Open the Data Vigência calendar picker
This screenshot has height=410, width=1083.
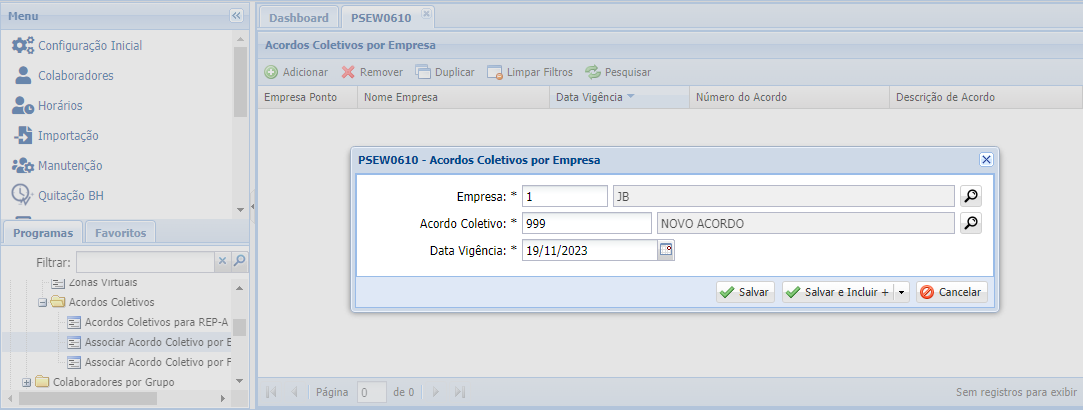pos(667,251)
